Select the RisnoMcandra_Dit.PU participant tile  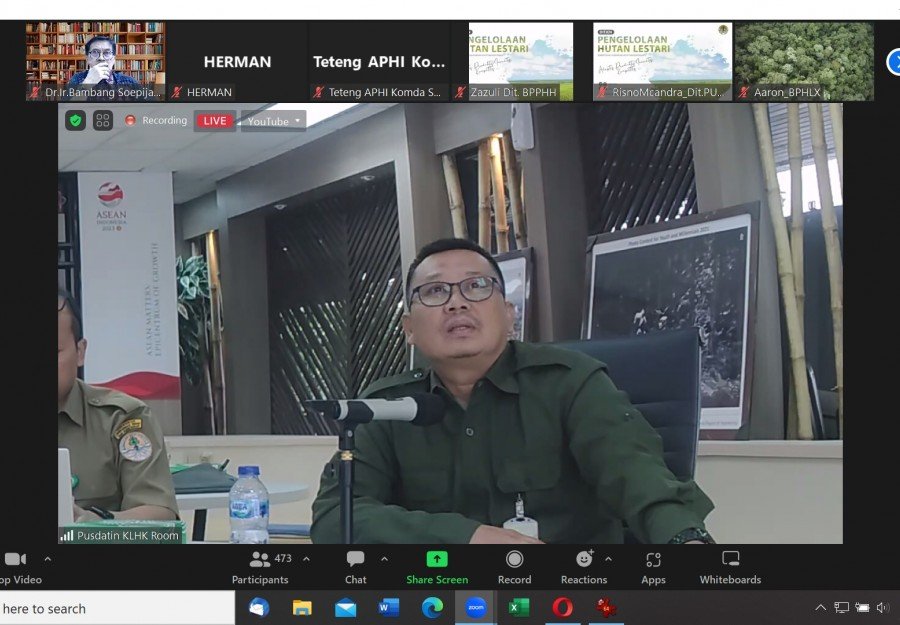pos(662,61)
